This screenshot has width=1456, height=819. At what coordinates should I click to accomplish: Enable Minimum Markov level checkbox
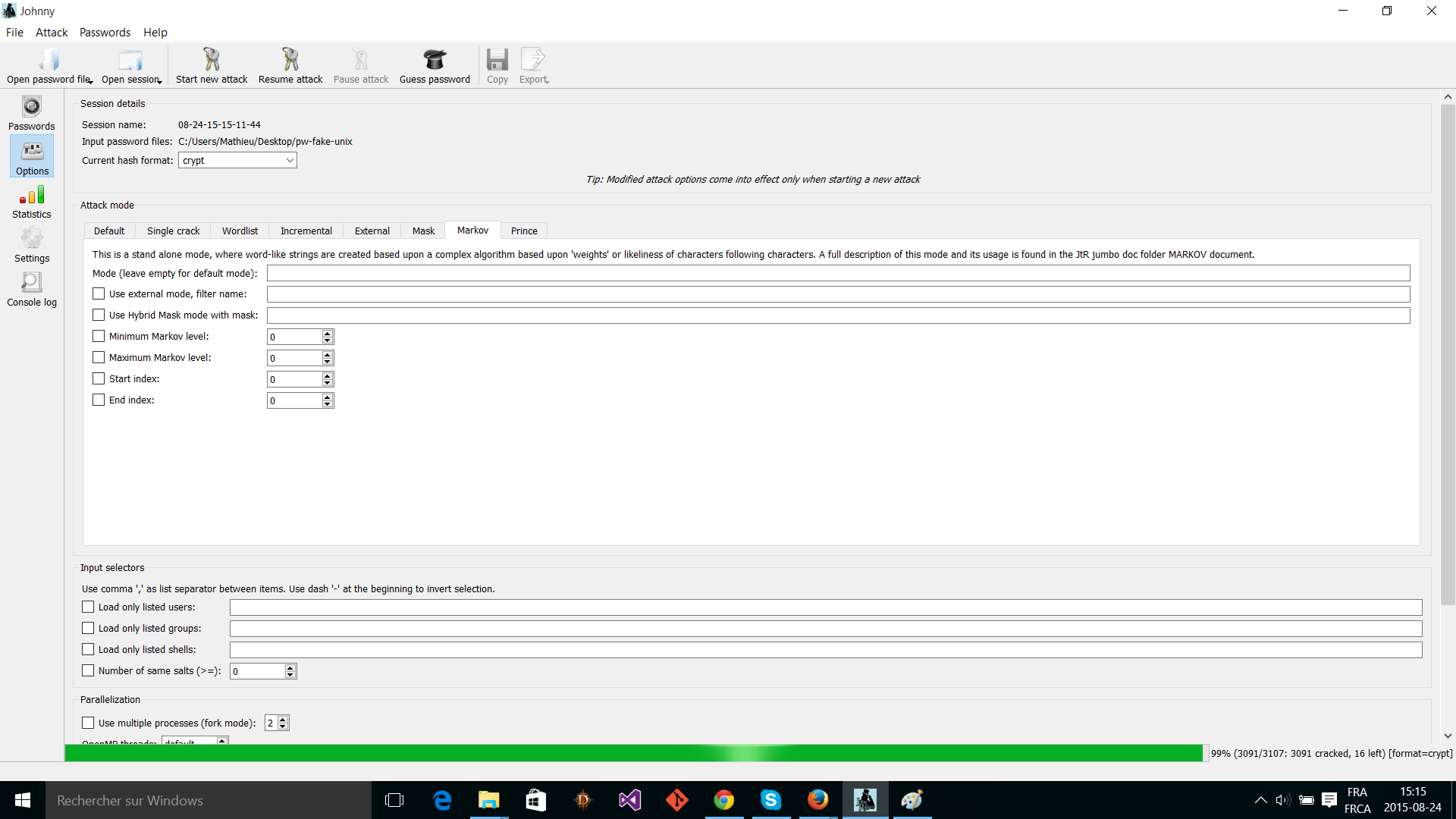98,336
